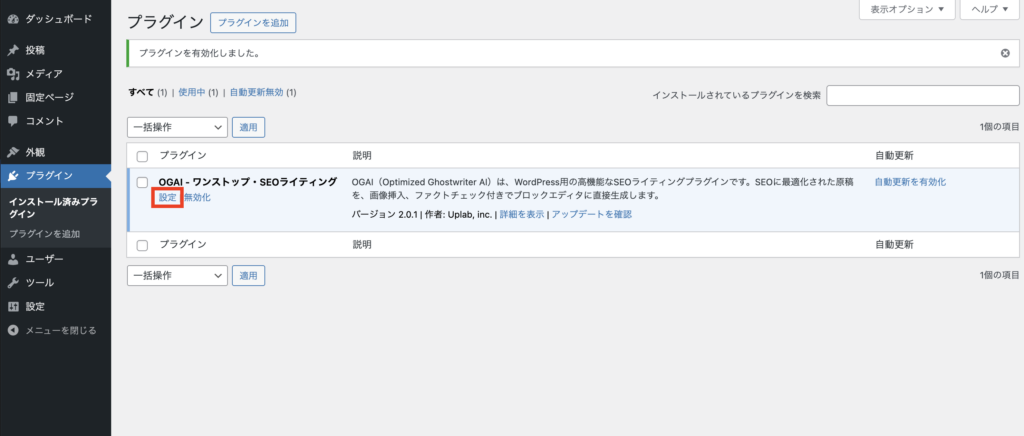Click the Tools wrench icon
This screenshot has width=1024, height=436.
(13, 283)
